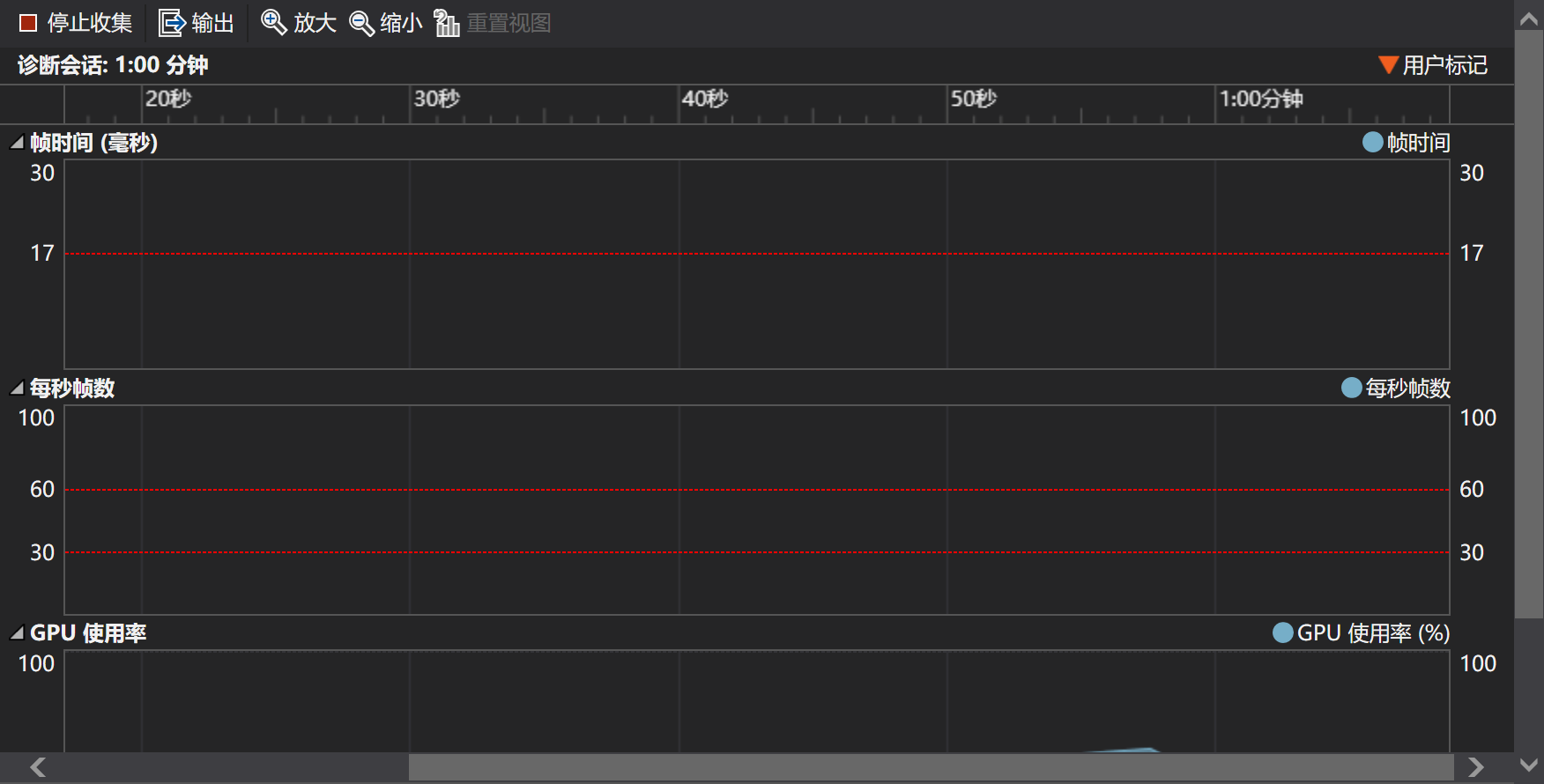Click the zoom out magnifier icon
Screen dimensions: 1544x784
[x=361, y=23]
